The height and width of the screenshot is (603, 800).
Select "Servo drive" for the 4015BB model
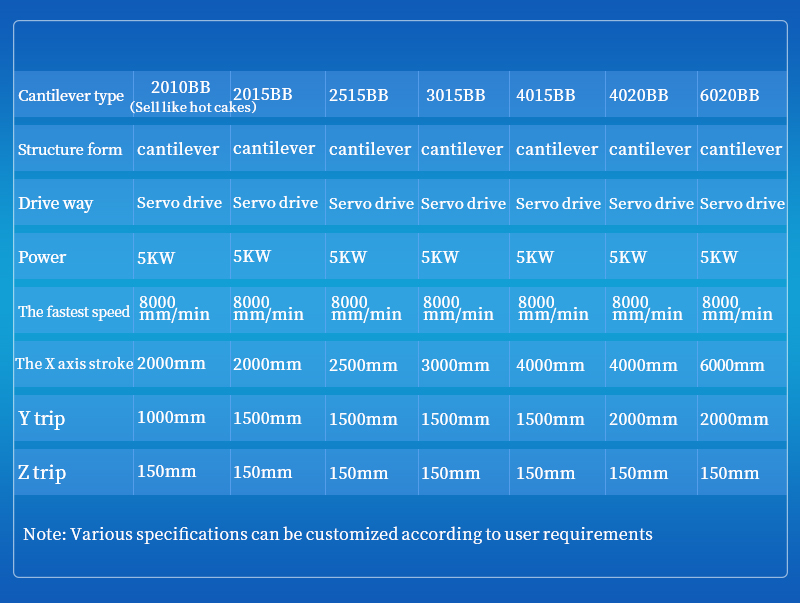point(559,204)
